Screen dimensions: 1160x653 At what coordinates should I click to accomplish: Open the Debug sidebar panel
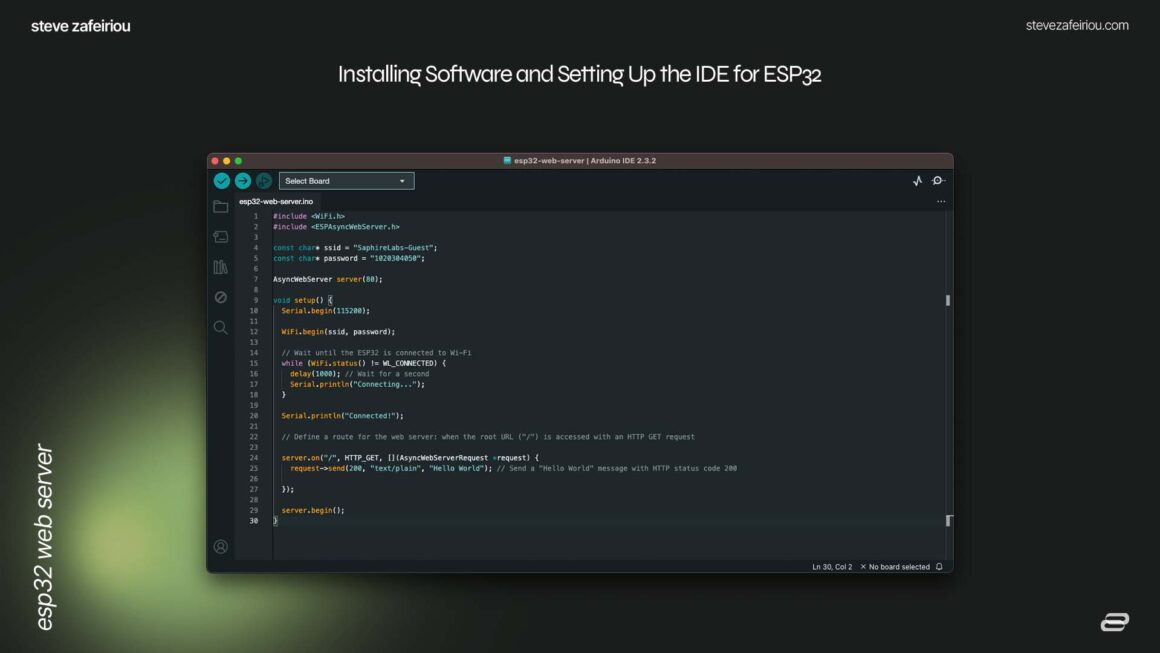click(x=221, y=297)
